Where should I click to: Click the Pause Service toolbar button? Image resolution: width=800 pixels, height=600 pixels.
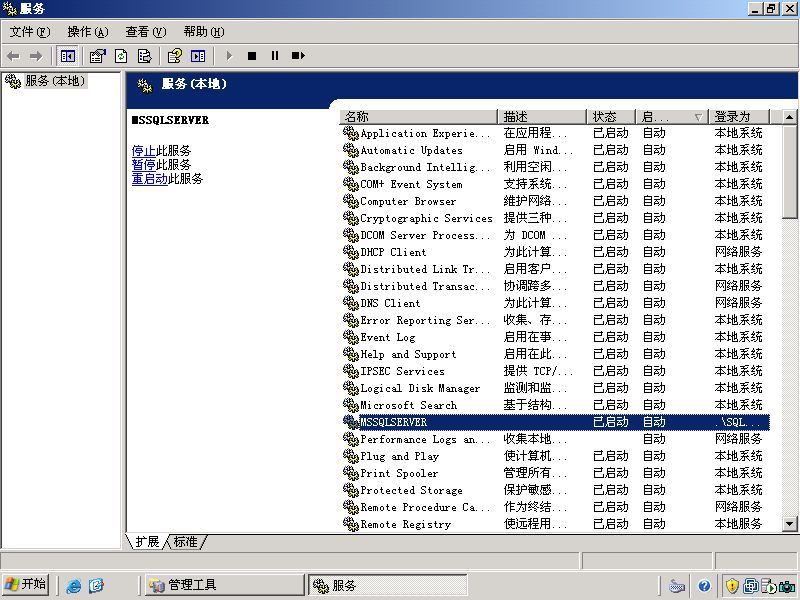pos(275,56)
